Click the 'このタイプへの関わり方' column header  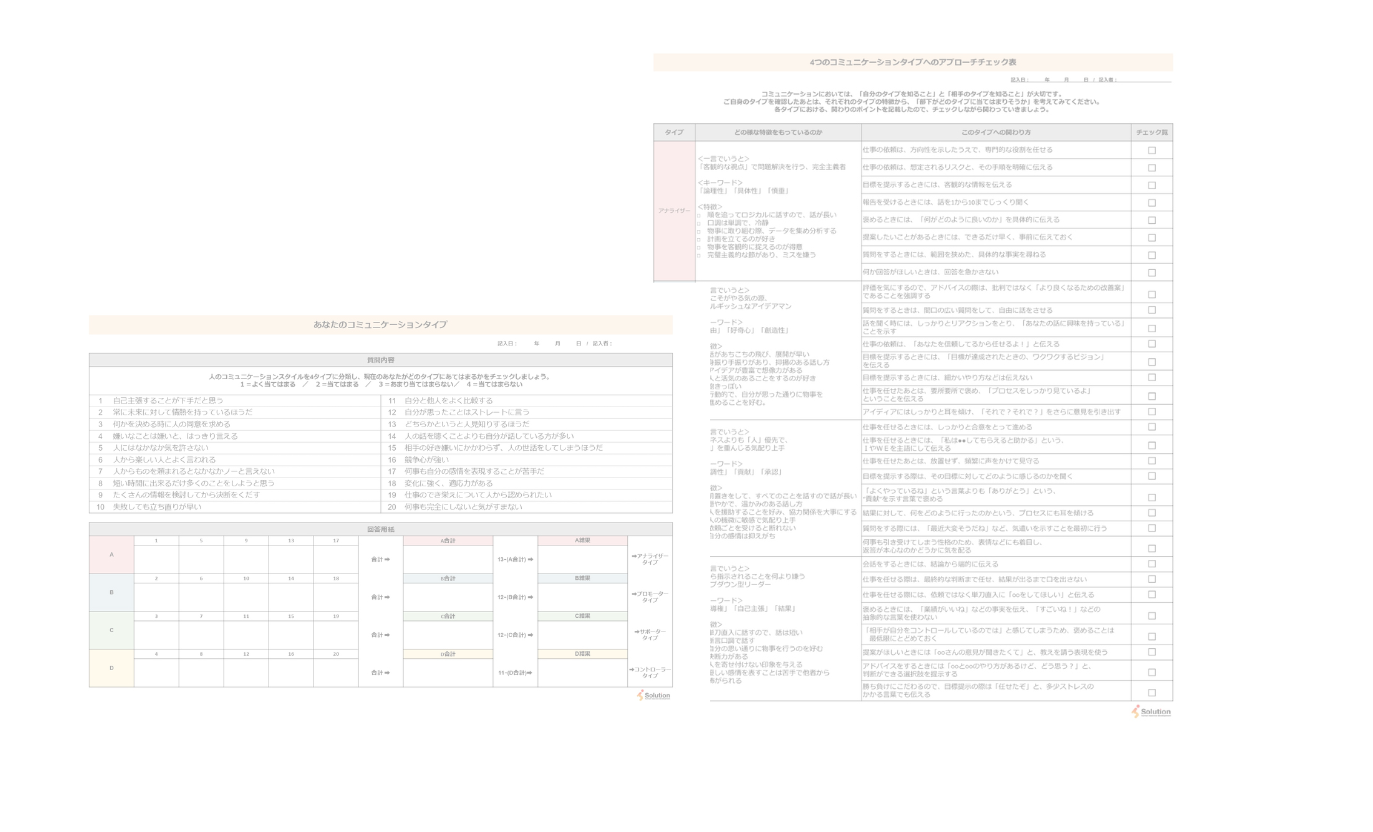click(x=996, y=132)
